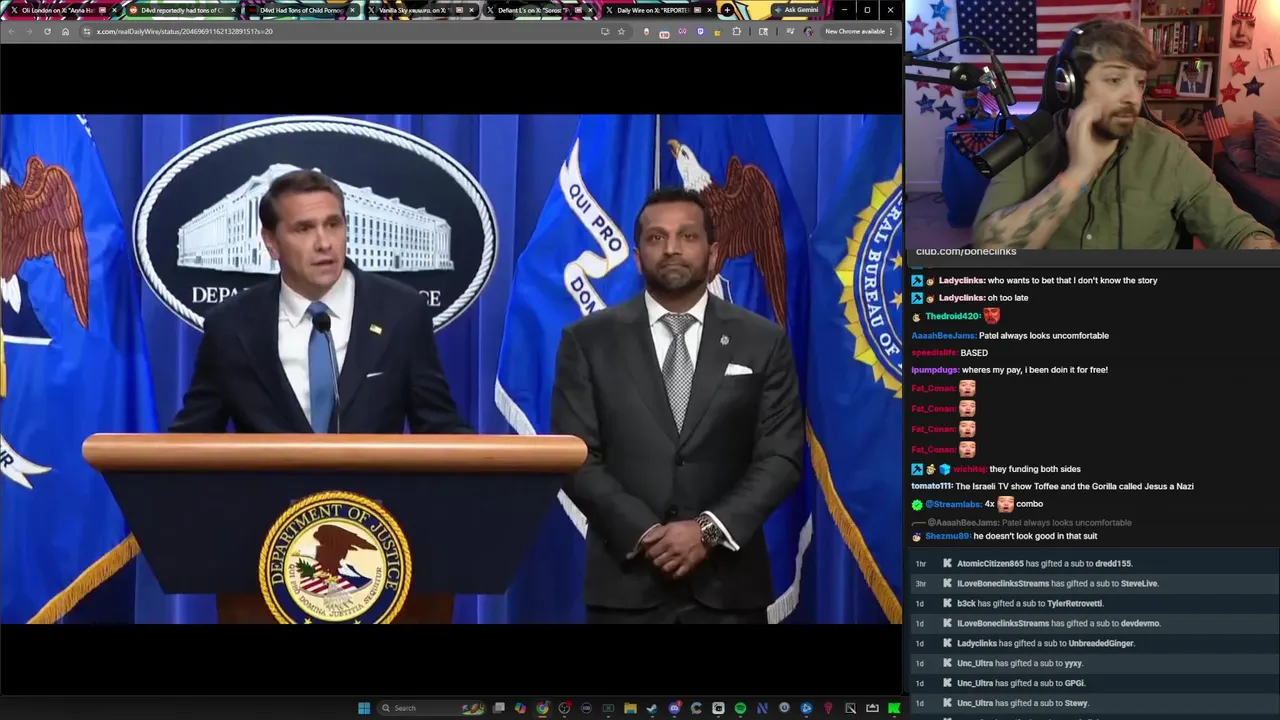Click 'b3ck has gifted a sub' row
1280x720 pixels.
[1095, 603]
